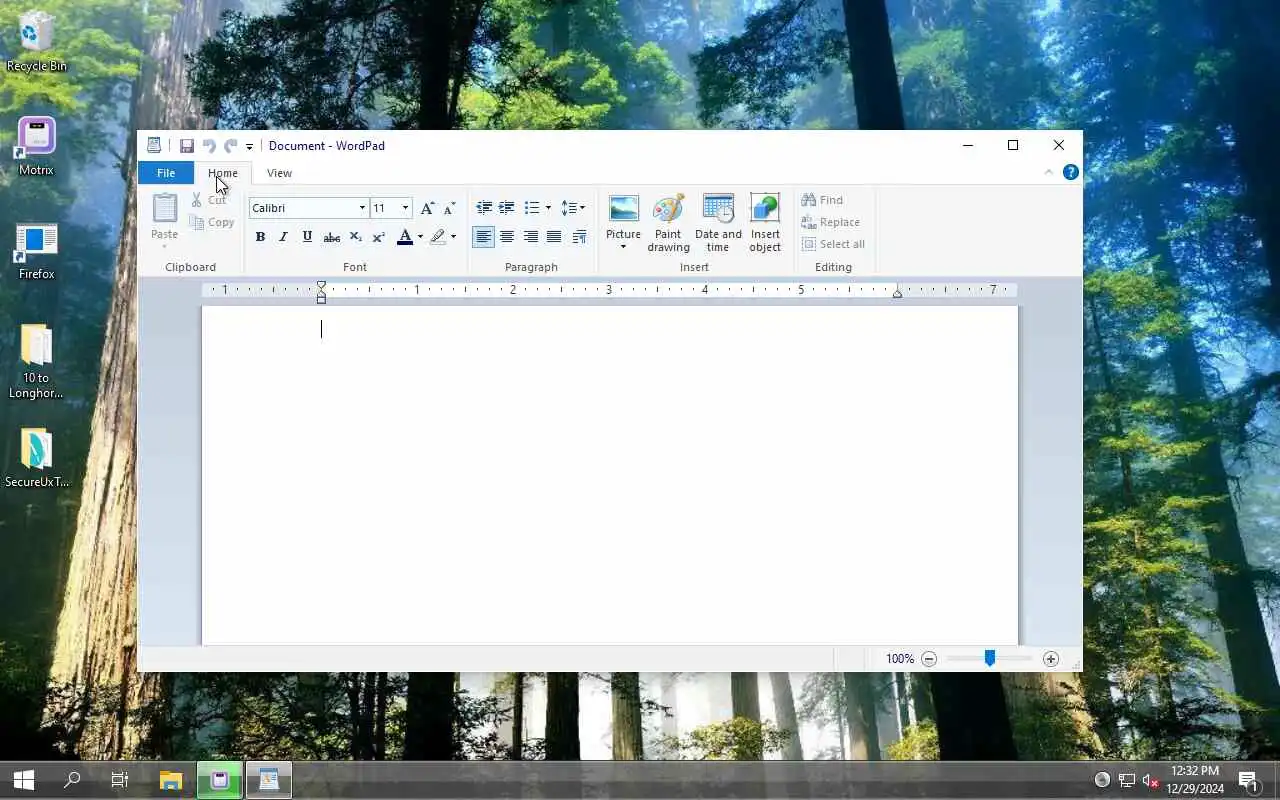The image size is (1280, 800).
Task: Start a bulleted list
Action: [532, 208]
